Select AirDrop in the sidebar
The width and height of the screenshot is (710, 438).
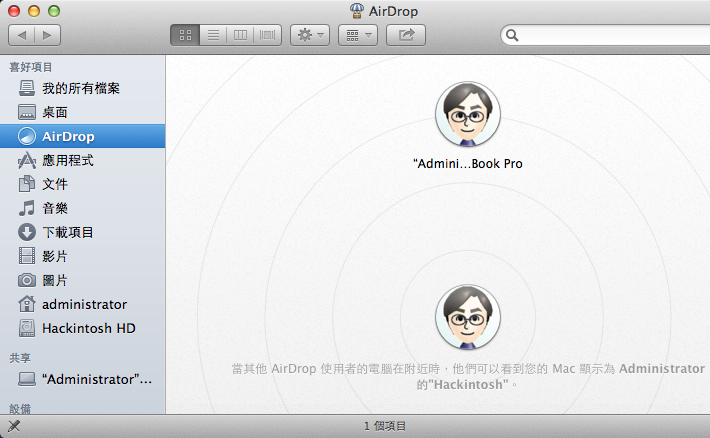coord(82,136)
